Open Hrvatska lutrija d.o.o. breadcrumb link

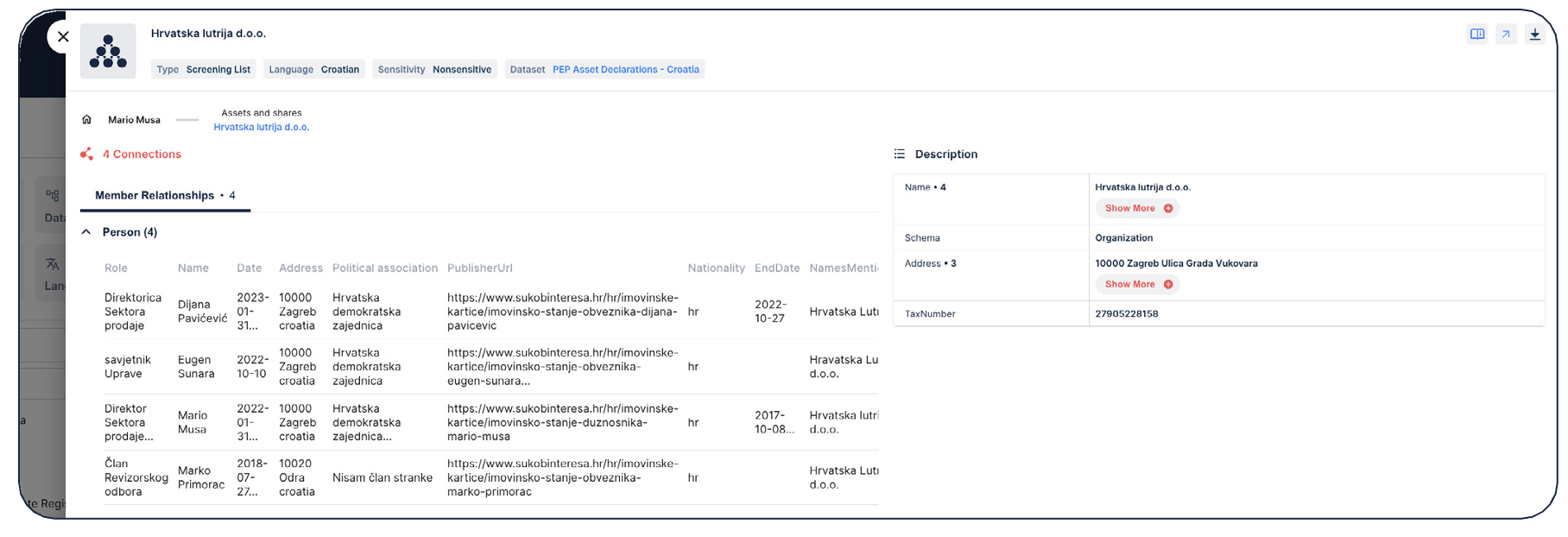262,127
